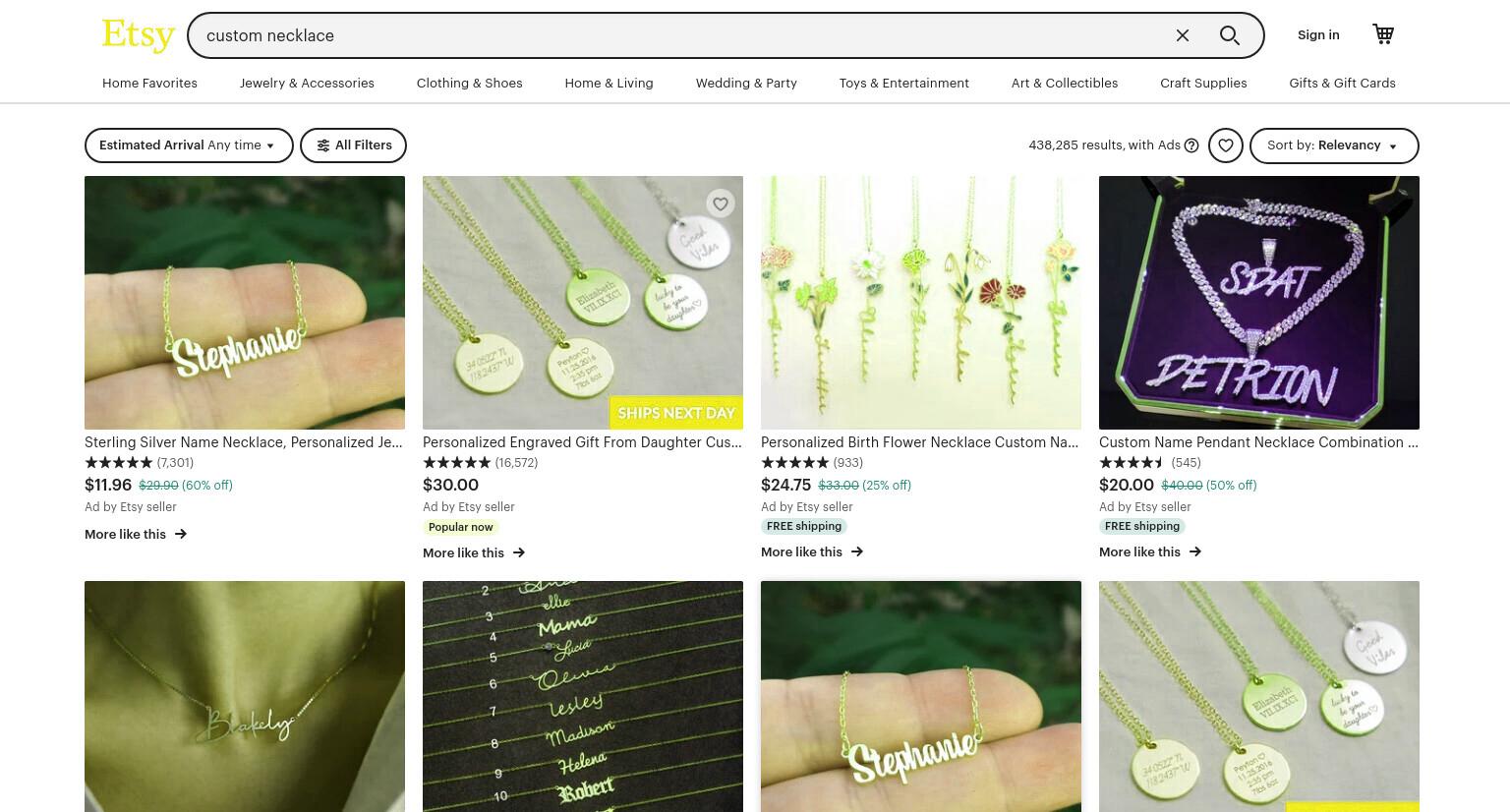
Task: Click the custom necklace search input field
Action: point(678,35)
